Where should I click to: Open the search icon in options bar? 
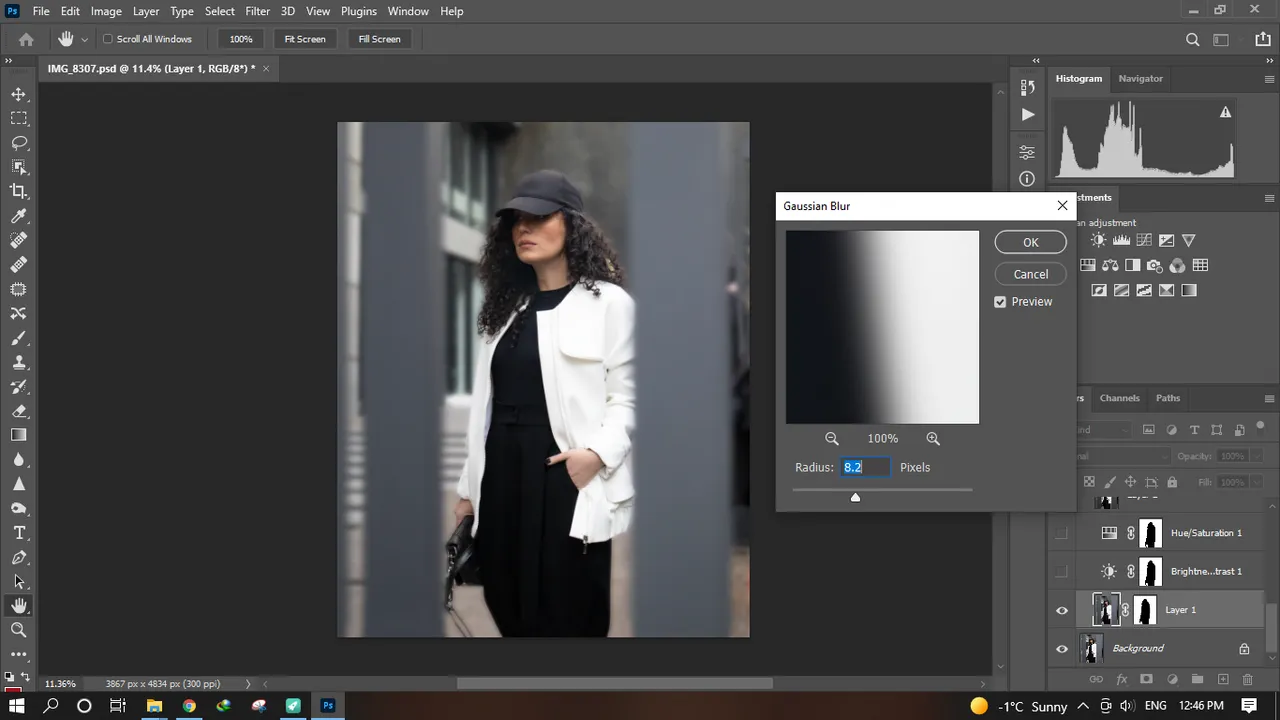[x=1192, y=39]
